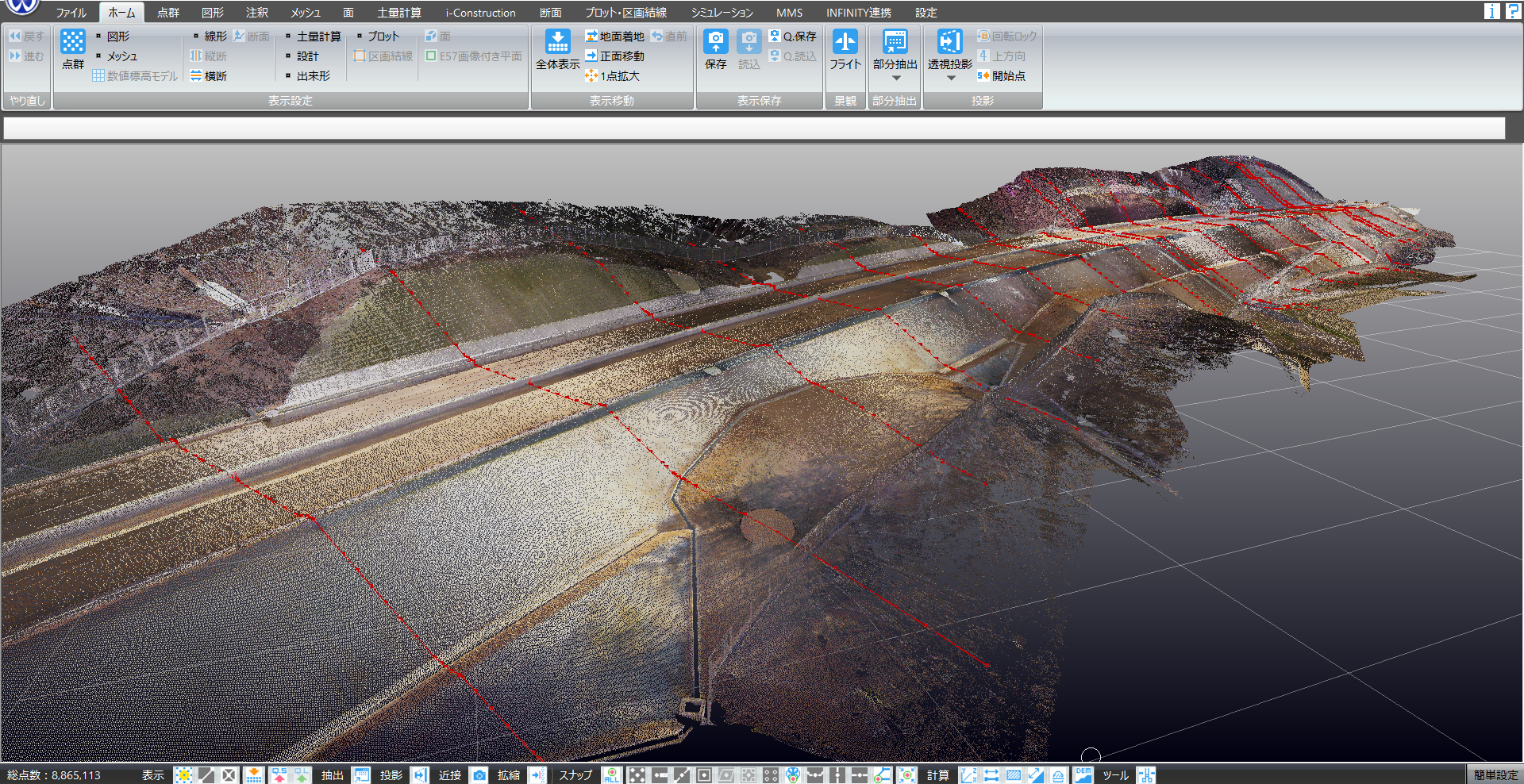Click the camera icon beside 拡縮 in status bar

coord(479,775)
